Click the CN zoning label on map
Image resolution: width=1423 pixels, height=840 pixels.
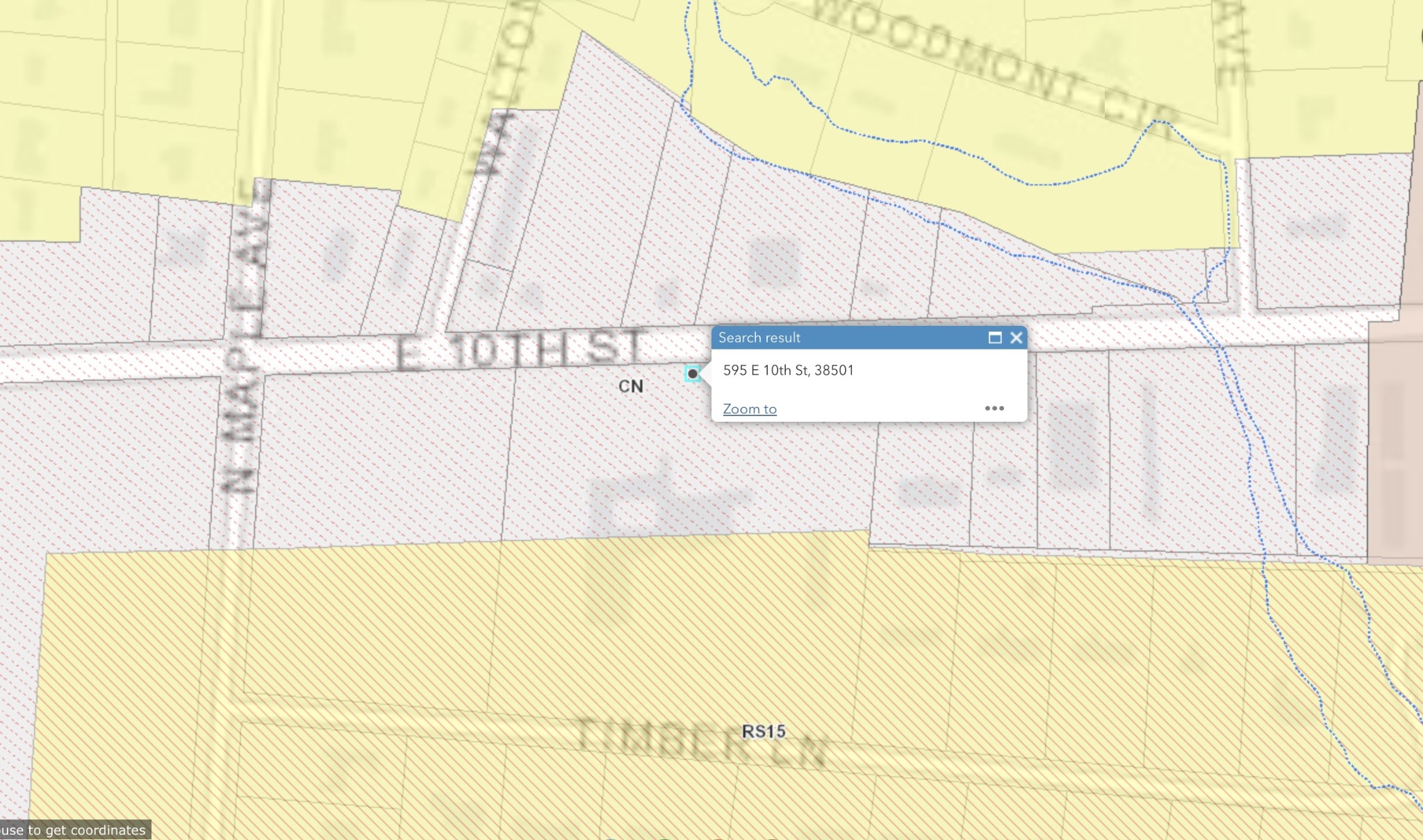point(631,386)
